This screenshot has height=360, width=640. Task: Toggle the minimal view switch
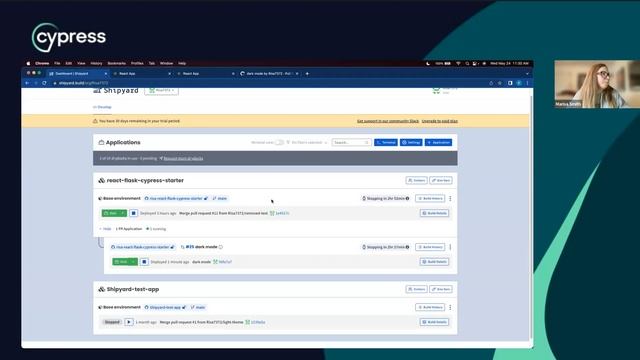[x=279, y=142]
